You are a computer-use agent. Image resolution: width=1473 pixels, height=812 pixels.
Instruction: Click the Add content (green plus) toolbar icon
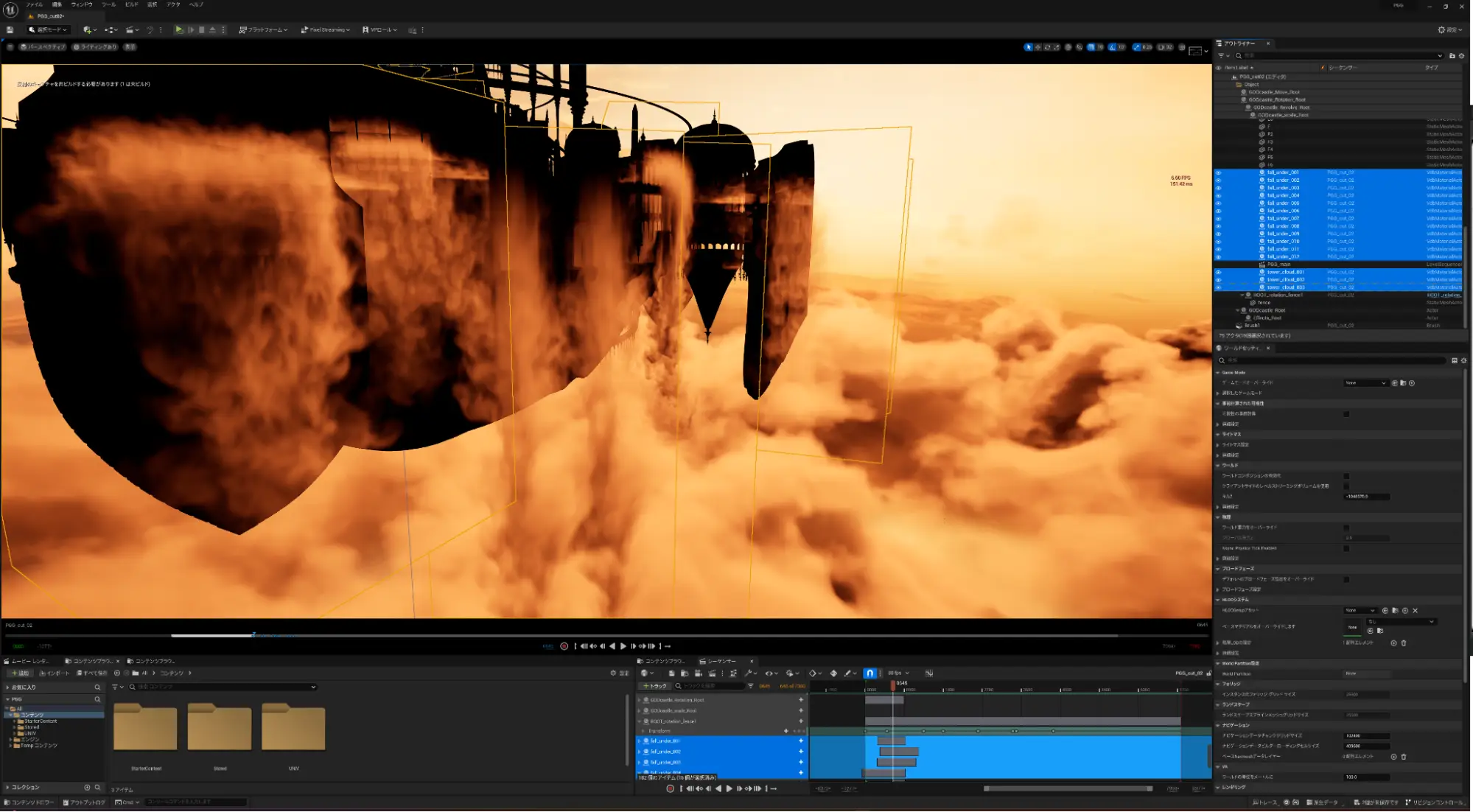coord(88,30)
